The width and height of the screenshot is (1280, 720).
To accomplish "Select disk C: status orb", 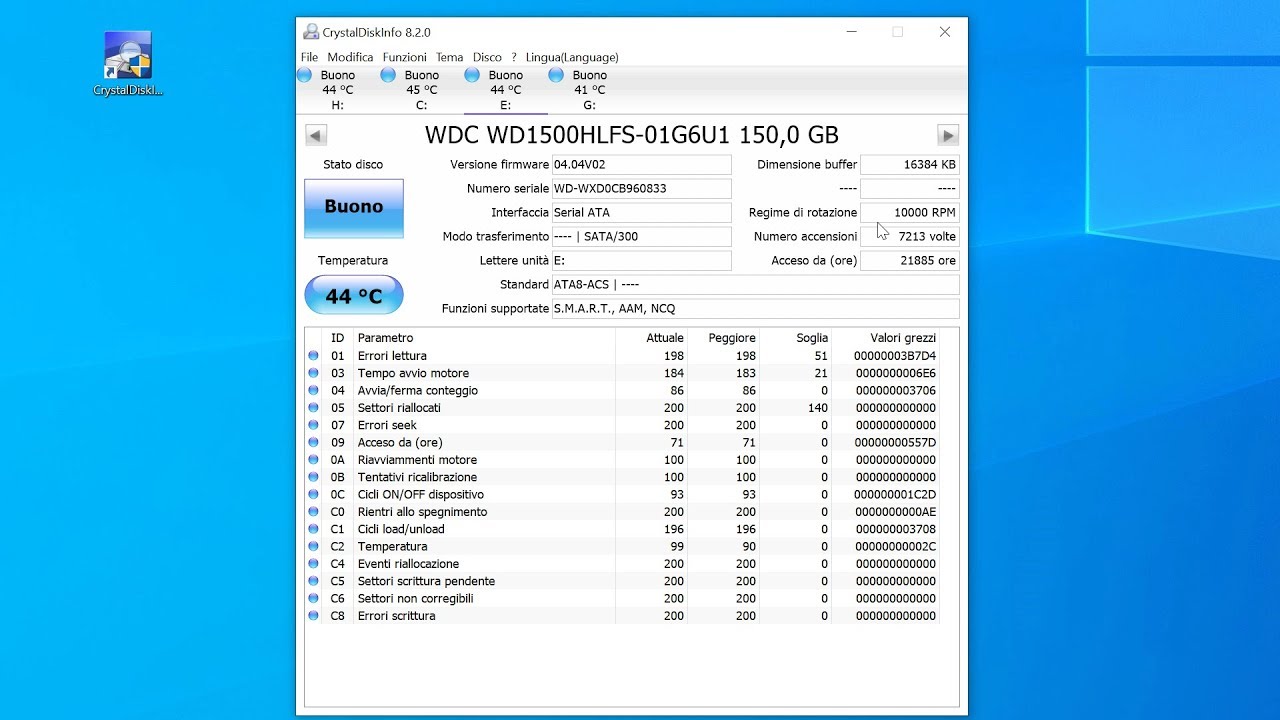I will (389, 75).
